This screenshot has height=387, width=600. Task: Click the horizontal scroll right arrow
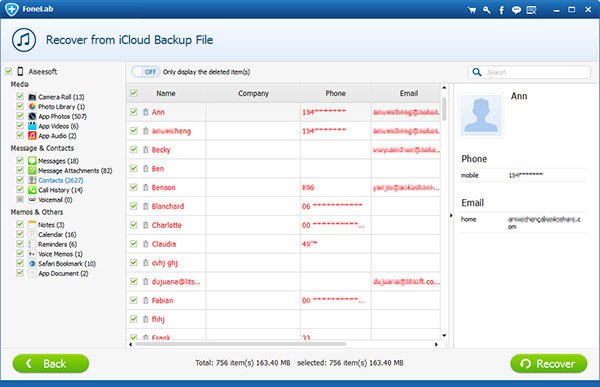436,344
